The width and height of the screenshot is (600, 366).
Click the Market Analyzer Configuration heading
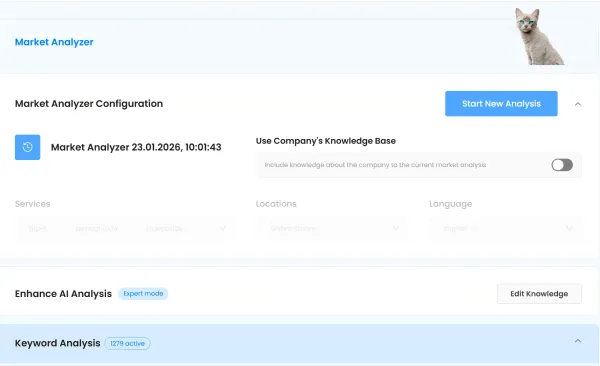tap(89, 104)
